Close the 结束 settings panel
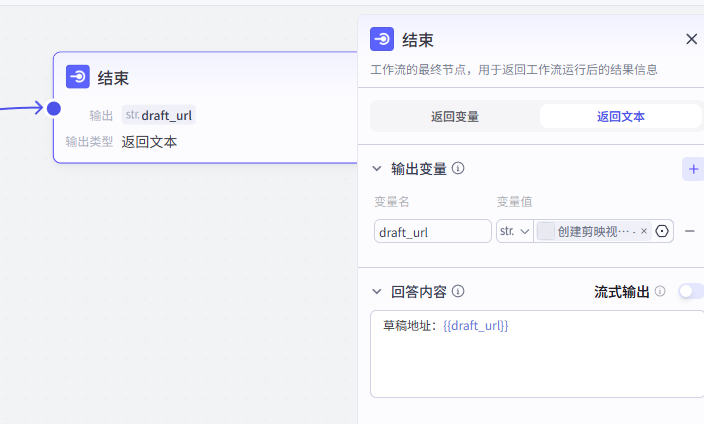 (691, 39)
